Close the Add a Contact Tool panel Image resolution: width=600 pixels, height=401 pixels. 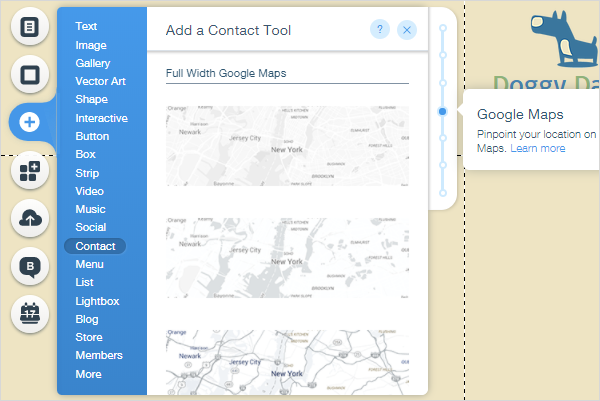tap(407, 30)
